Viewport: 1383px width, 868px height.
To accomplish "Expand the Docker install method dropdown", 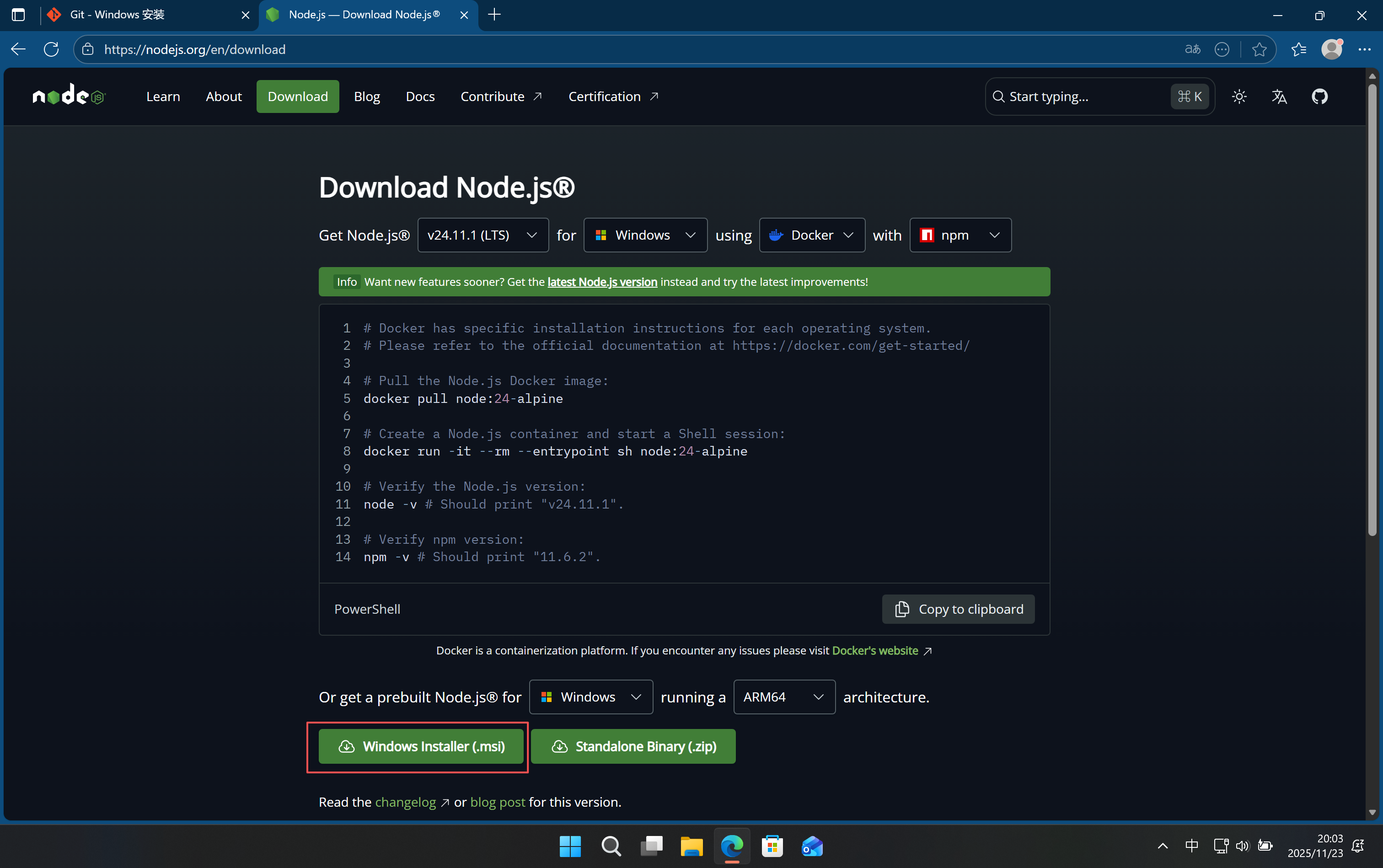I will pyautogui.click(x=812, y=235).
